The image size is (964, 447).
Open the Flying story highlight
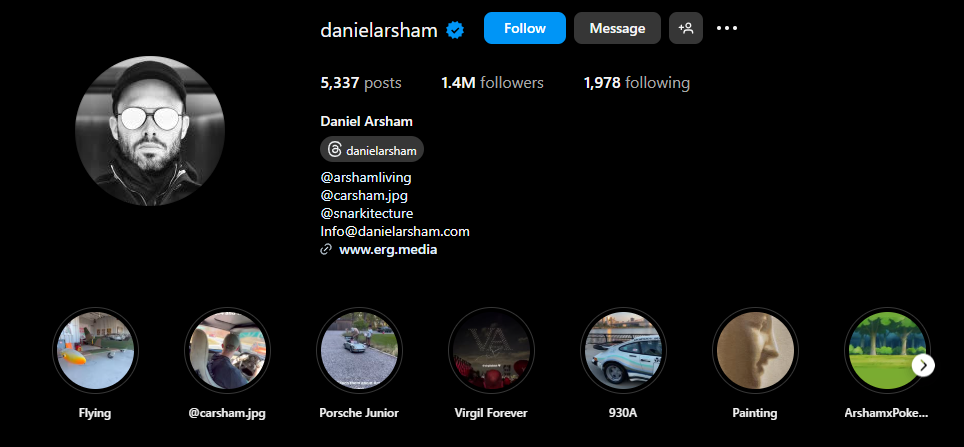tap(95, 350)
